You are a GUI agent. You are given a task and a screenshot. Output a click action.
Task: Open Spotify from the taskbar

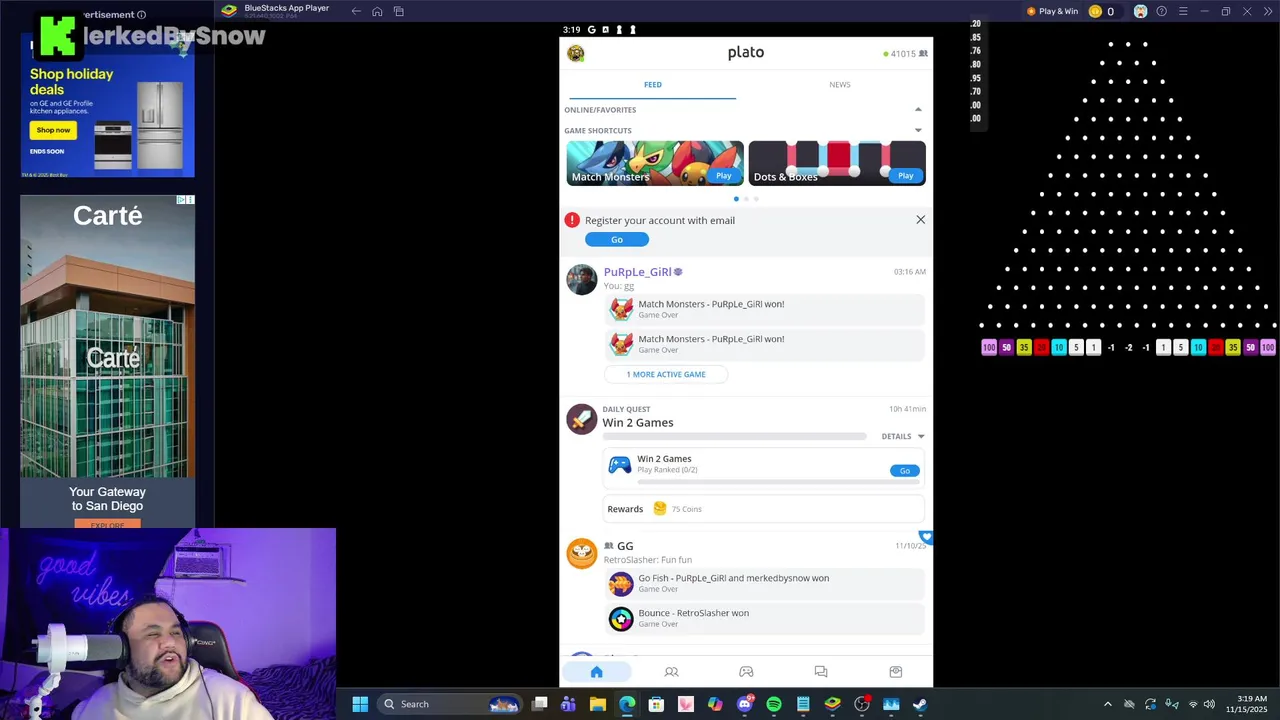coord(774,704)
